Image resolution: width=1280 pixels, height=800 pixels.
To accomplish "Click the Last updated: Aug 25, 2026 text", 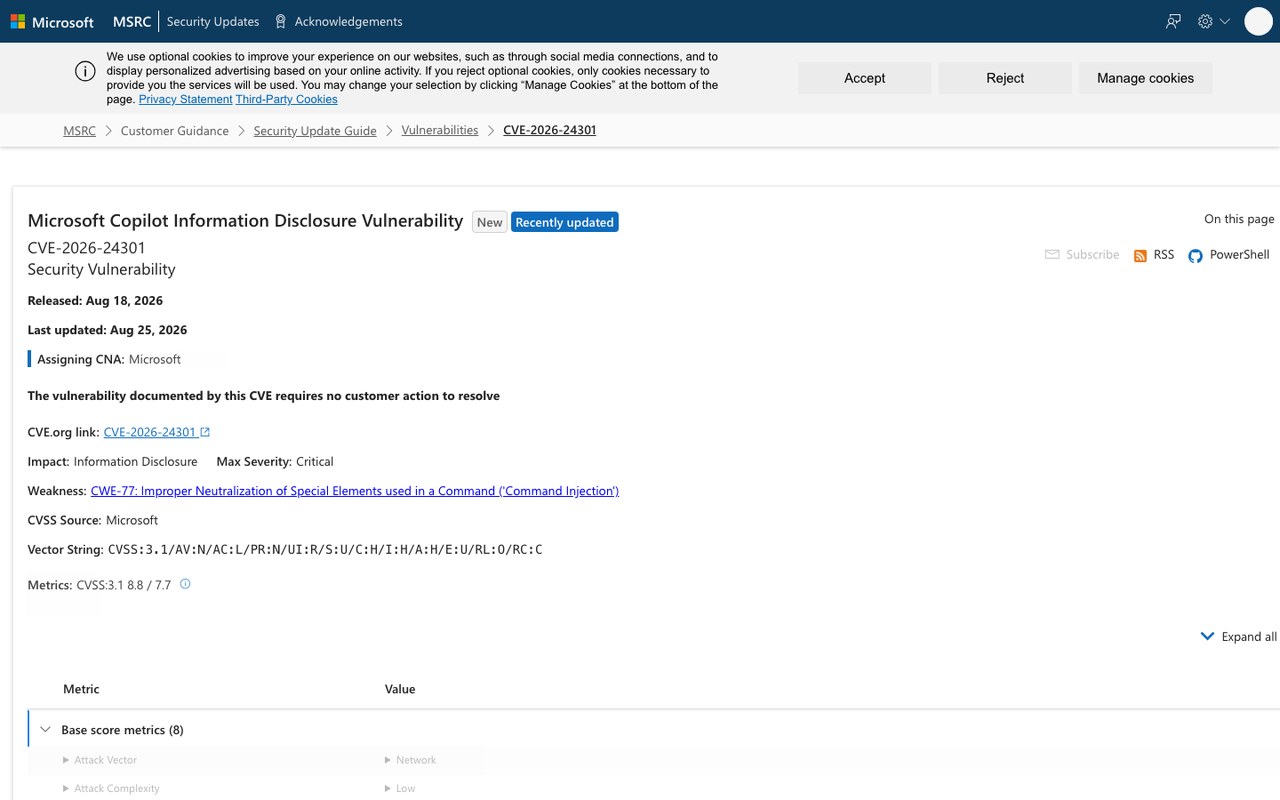I will [107, 330].
